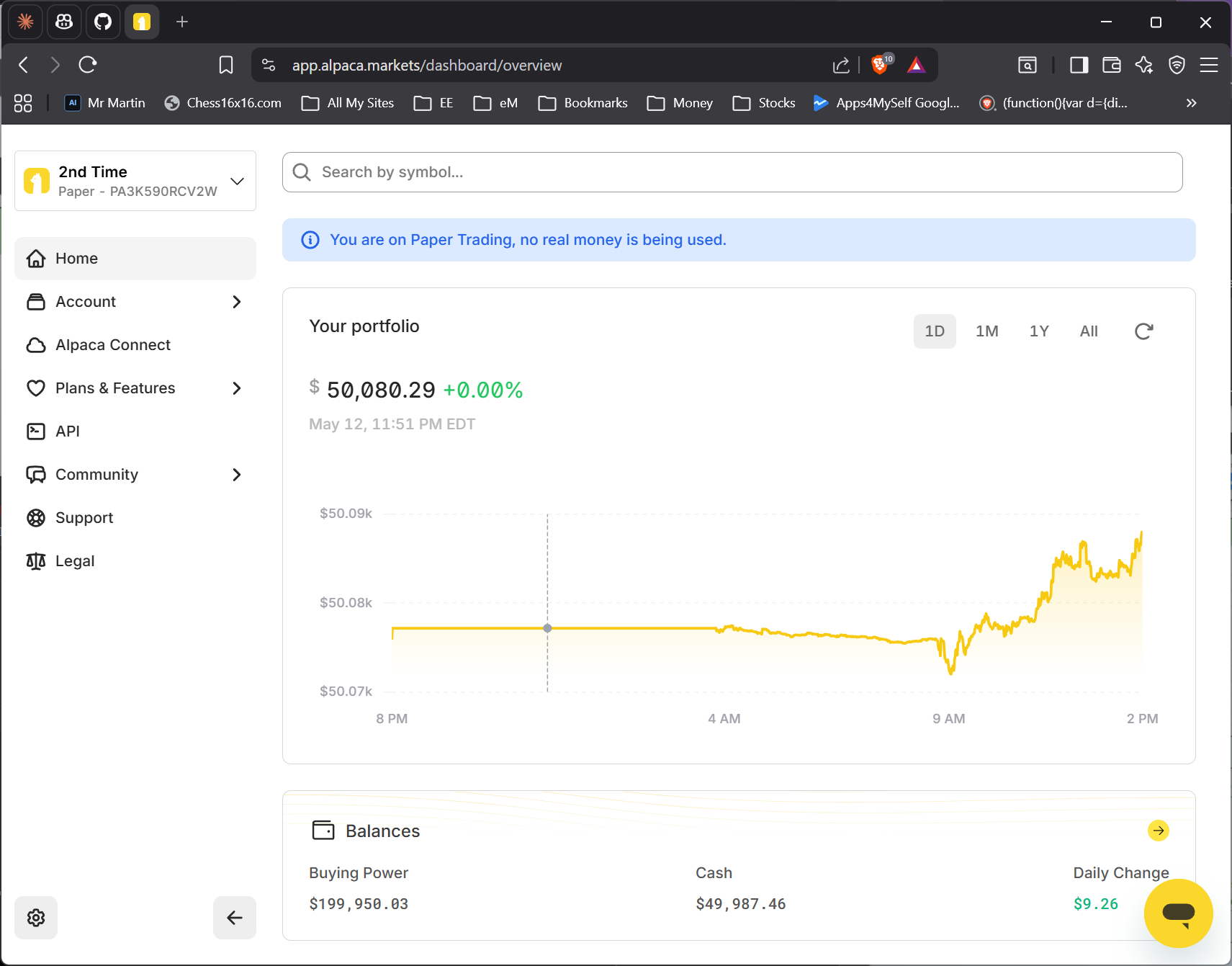The width and height of the screenshot is (1232, 966).
Task: Click the chart hover marker dot
Action: (x=547, y=628)
